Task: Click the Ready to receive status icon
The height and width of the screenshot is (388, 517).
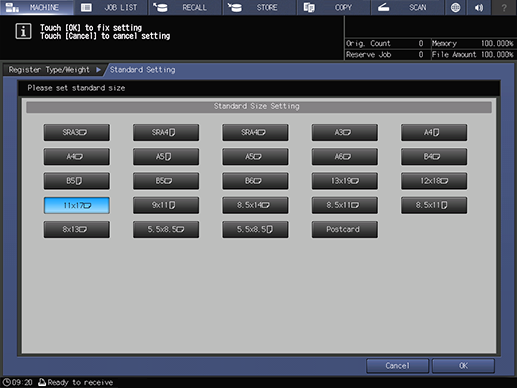Action: 42,382
